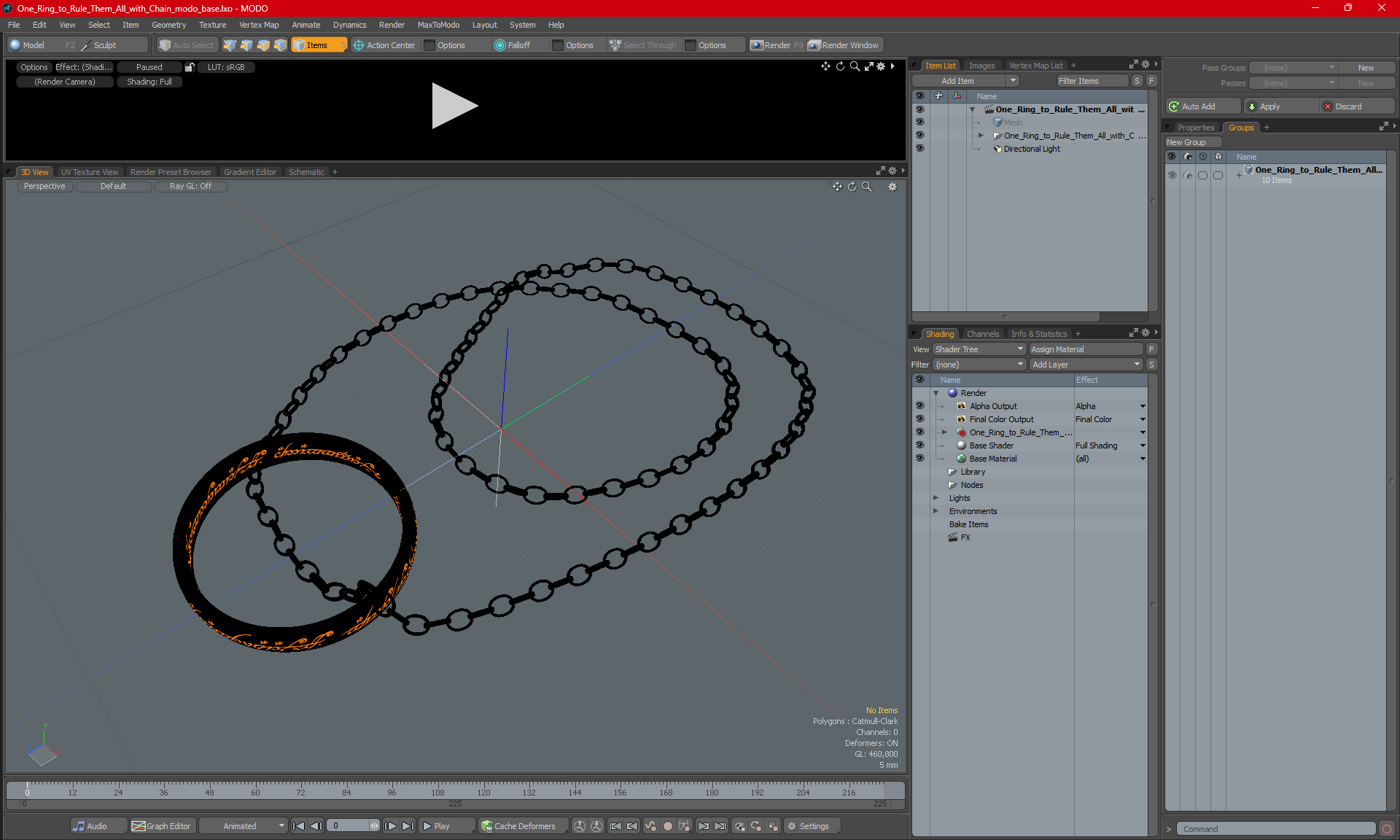This screenshot has width=1400, height=840.
Task: Toggle Base Material visibility eye
Action: click(919, 459)
